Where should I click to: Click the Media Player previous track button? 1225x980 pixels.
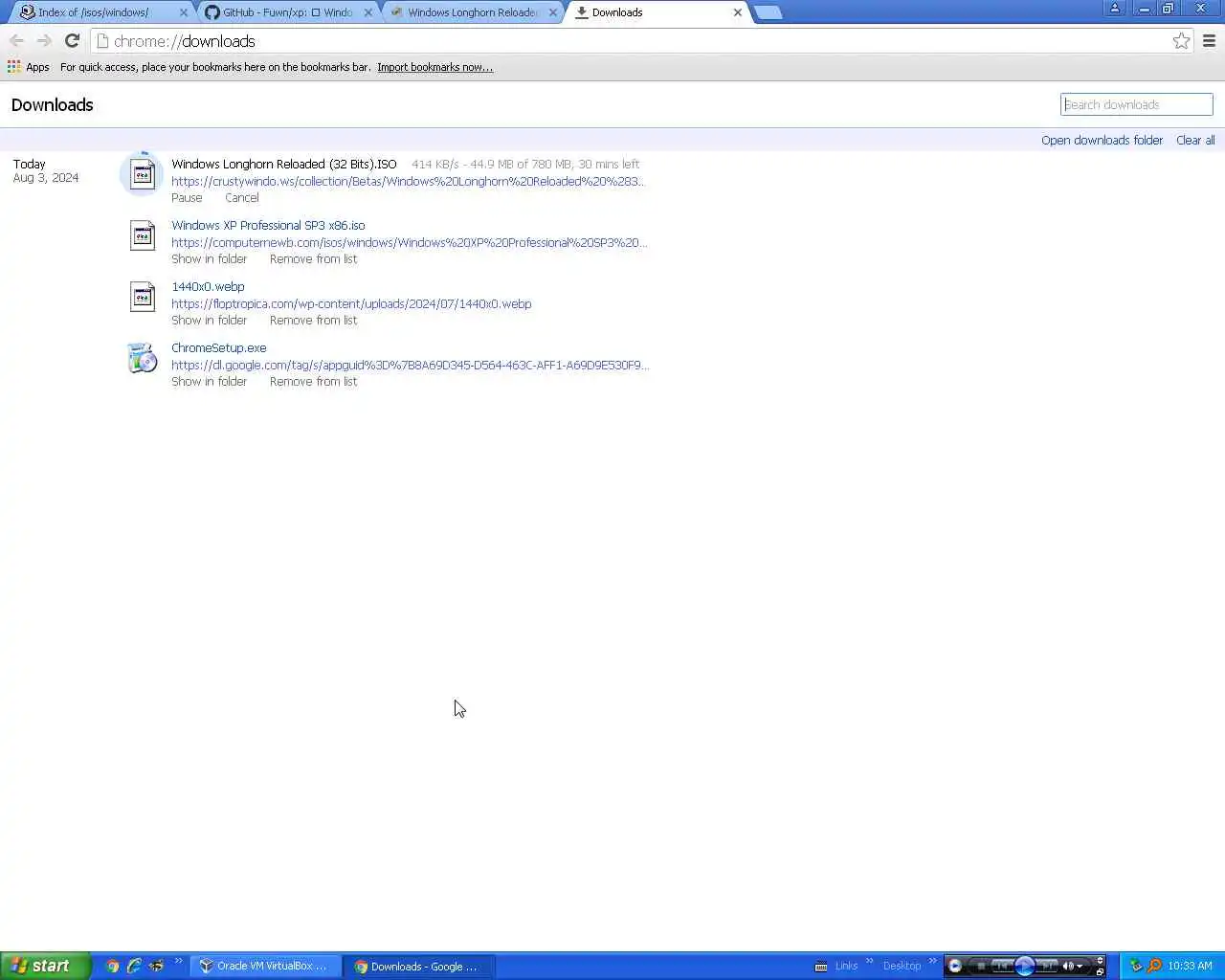[x=1002, y=966]
